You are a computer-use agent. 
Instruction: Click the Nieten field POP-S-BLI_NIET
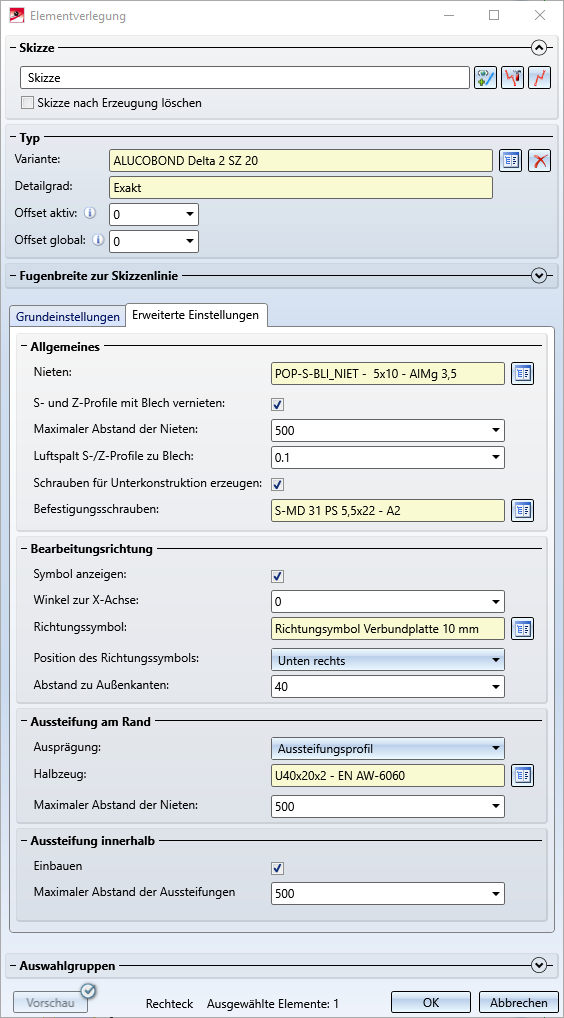387,373
